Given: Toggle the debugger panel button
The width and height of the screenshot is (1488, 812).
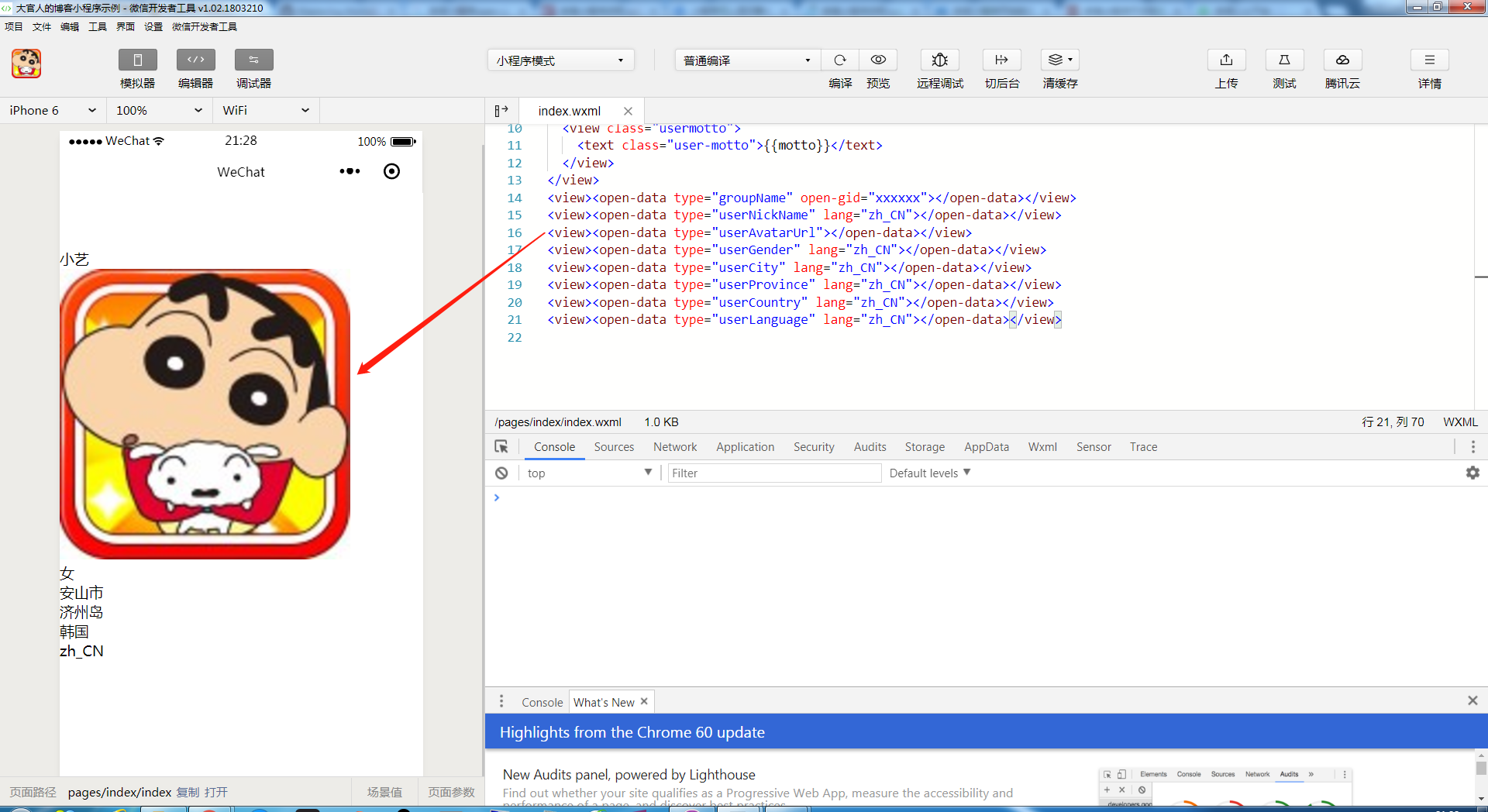Looking at the screenshot, I should click(x=254, y=60).
